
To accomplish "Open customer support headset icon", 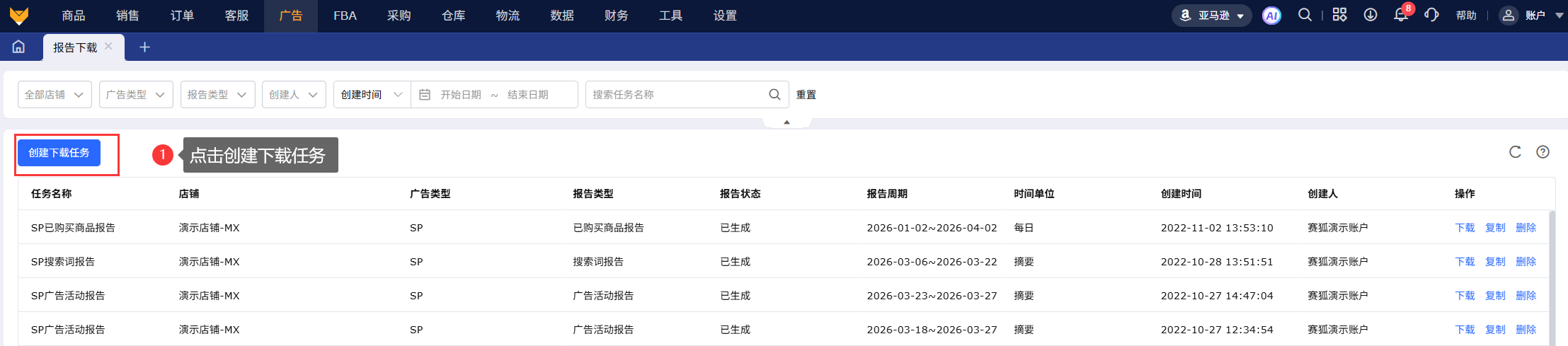I will 1431,15.
